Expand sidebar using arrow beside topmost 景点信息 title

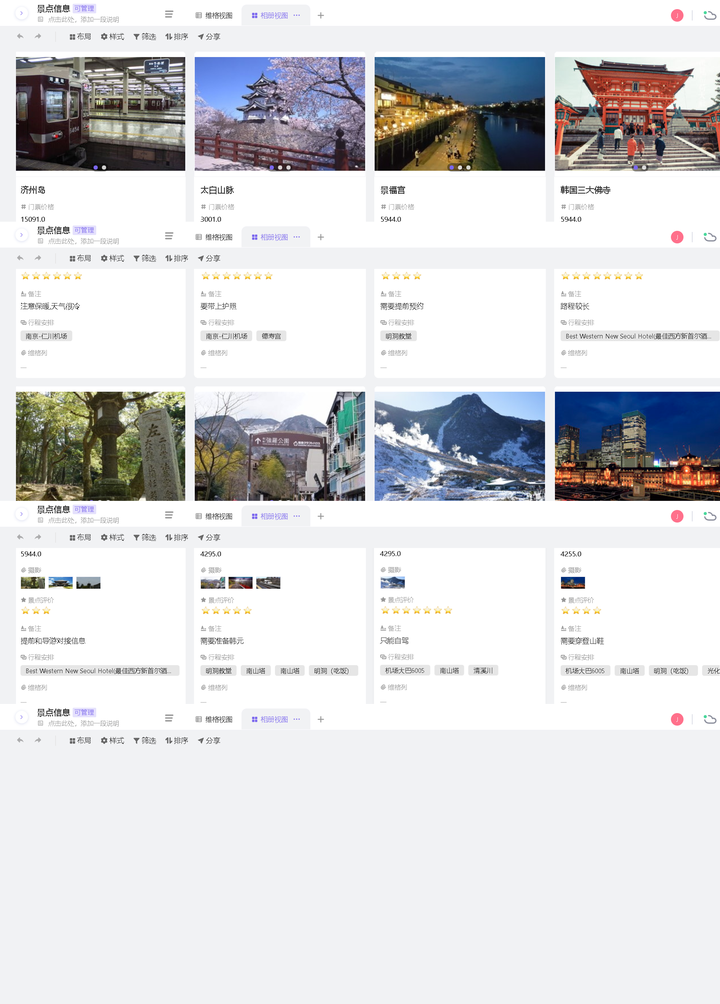pyautogui.click(x=21, y=14)
